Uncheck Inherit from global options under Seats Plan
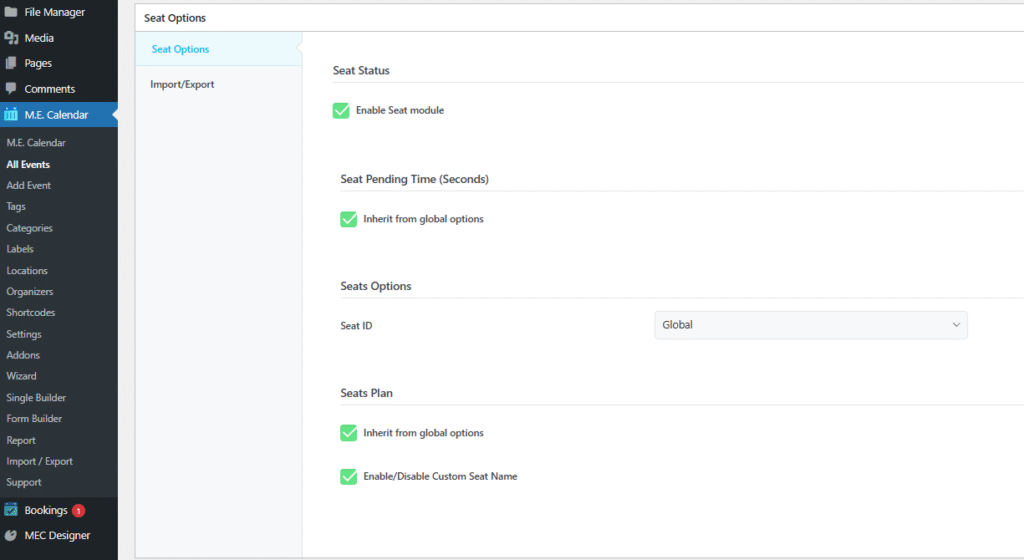Screen dimensions: 1024x560 pyautogui.click(x=349, y=433)
